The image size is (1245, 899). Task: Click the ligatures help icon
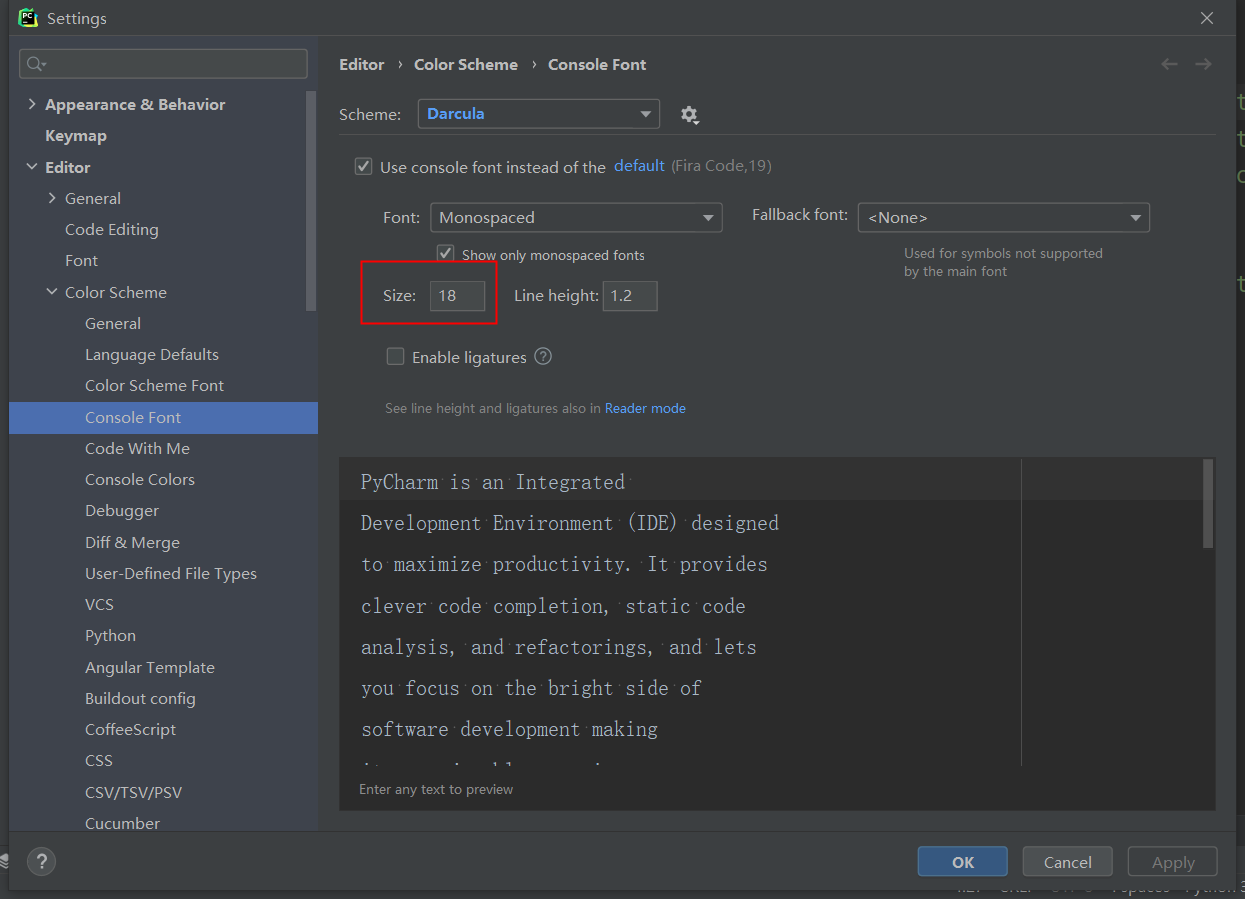click(543, 356)
